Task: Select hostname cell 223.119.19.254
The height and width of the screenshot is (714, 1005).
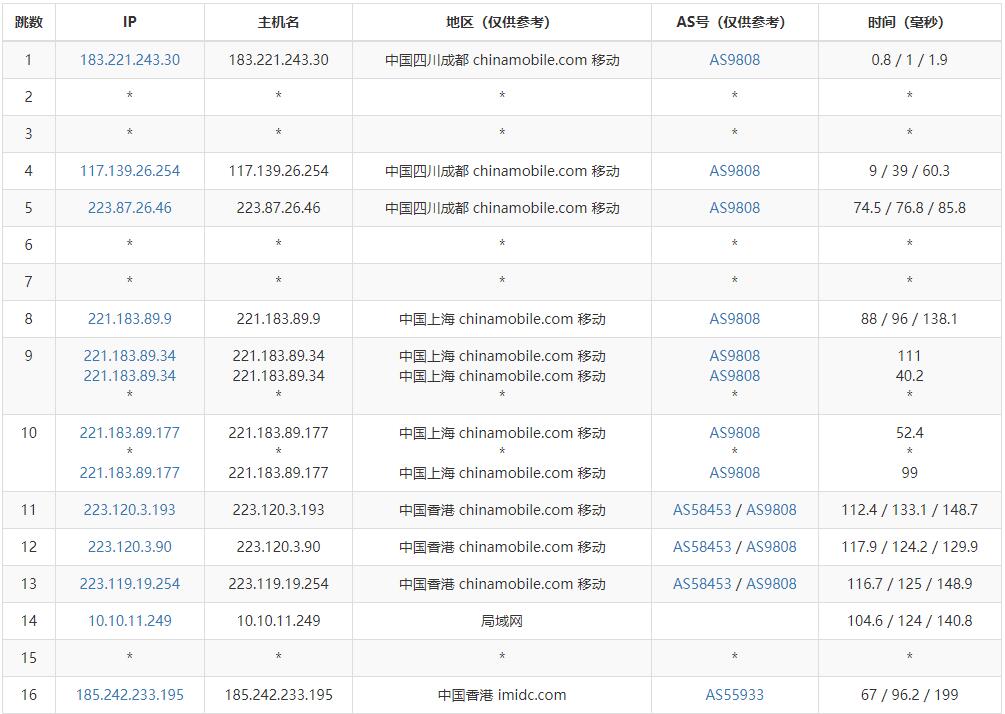Action: 278,584
